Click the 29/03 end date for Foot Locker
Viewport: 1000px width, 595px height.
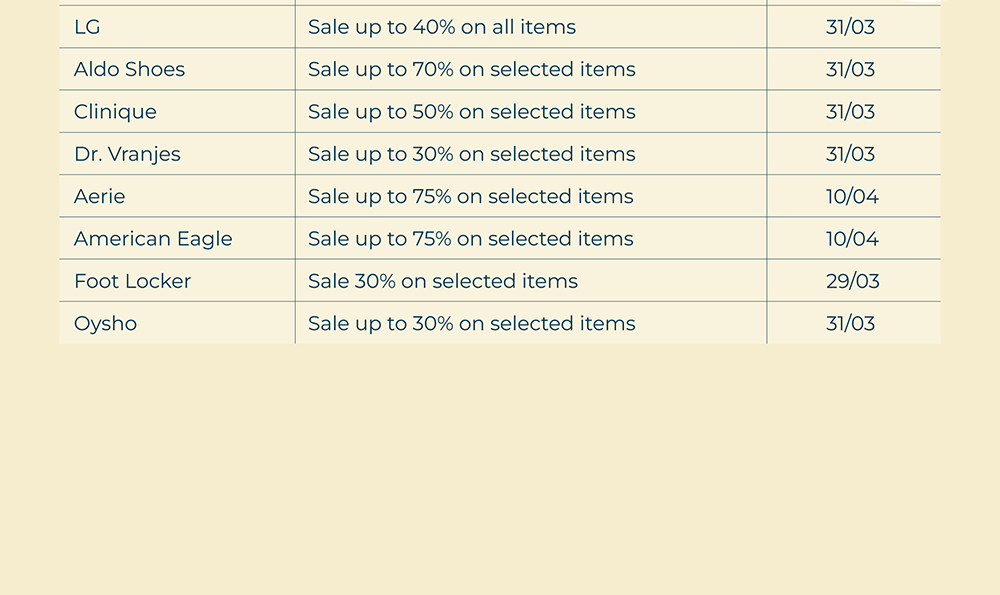click(852, 281)
